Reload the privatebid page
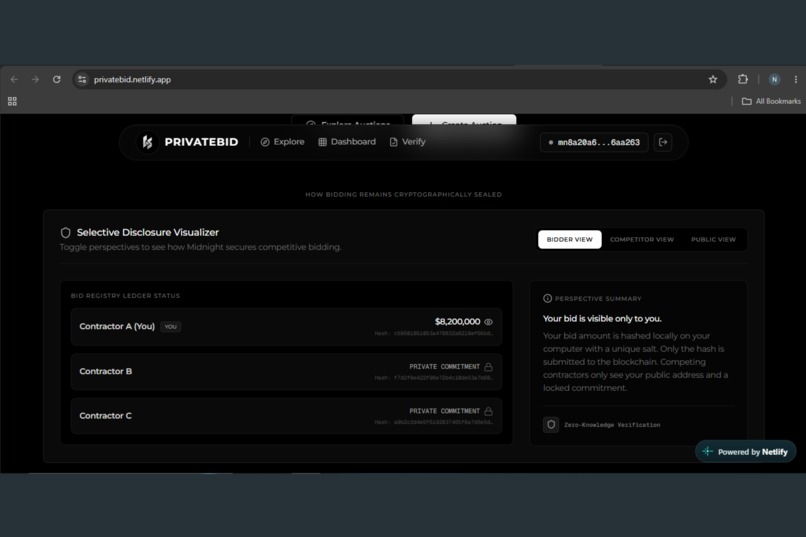The height and width of the screenshot is (537, 806). [x=57, y=80]
